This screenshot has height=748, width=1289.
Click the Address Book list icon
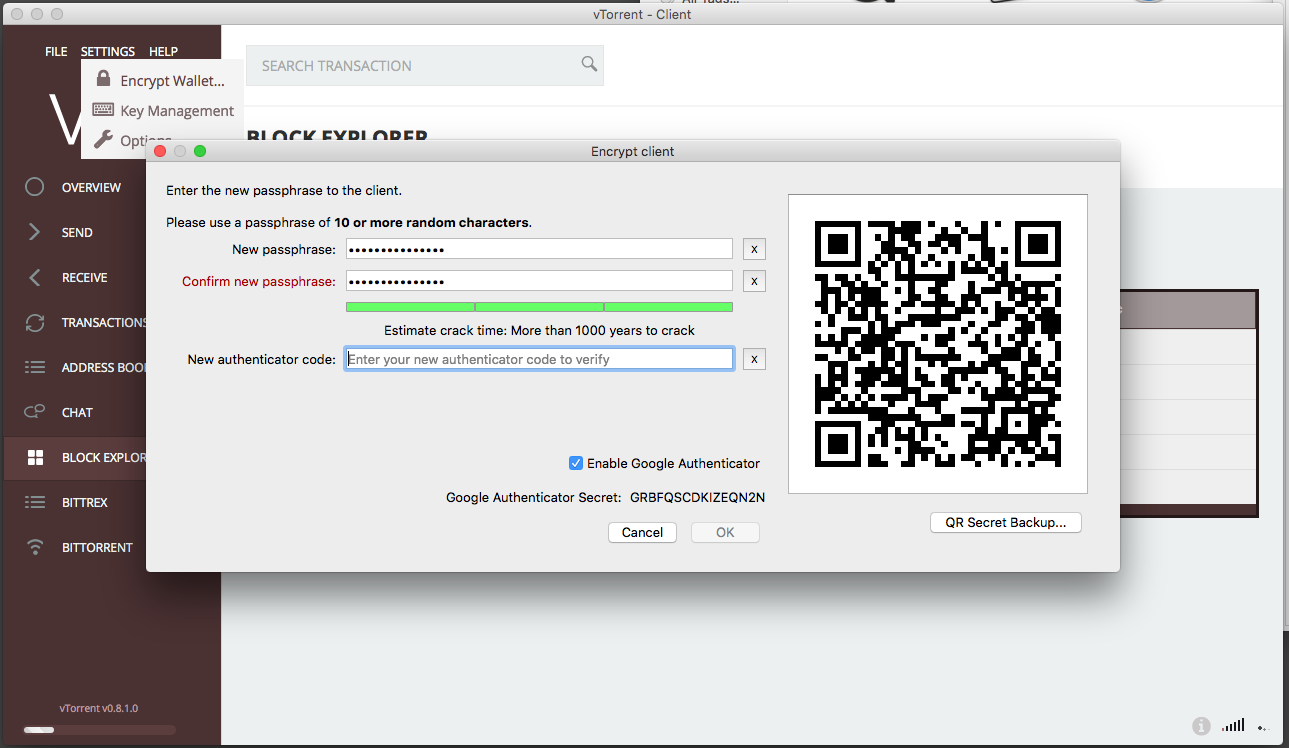[x=35, y=367]
